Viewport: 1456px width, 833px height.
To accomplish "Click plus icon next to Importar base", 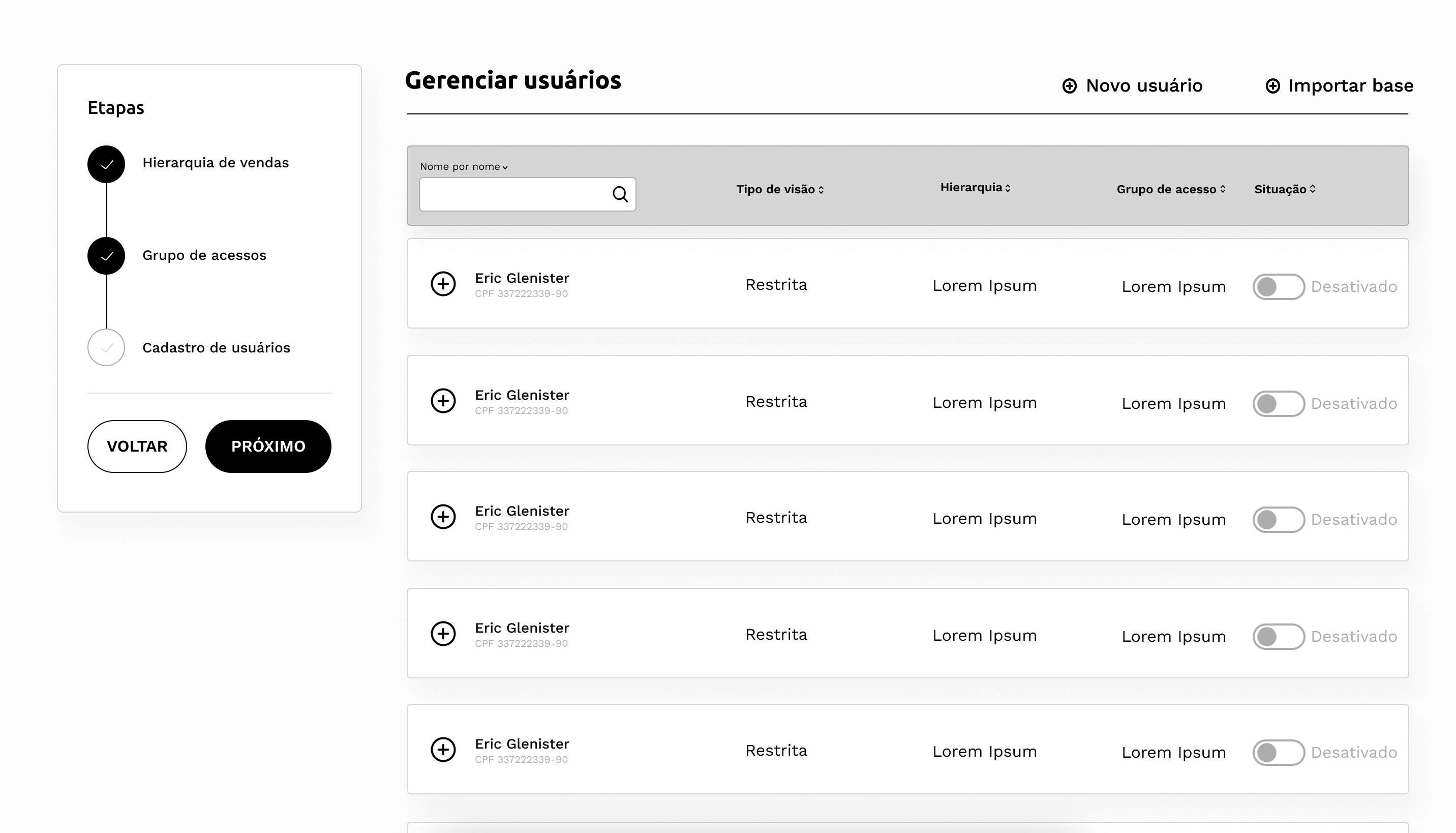I will point(1272,86).
